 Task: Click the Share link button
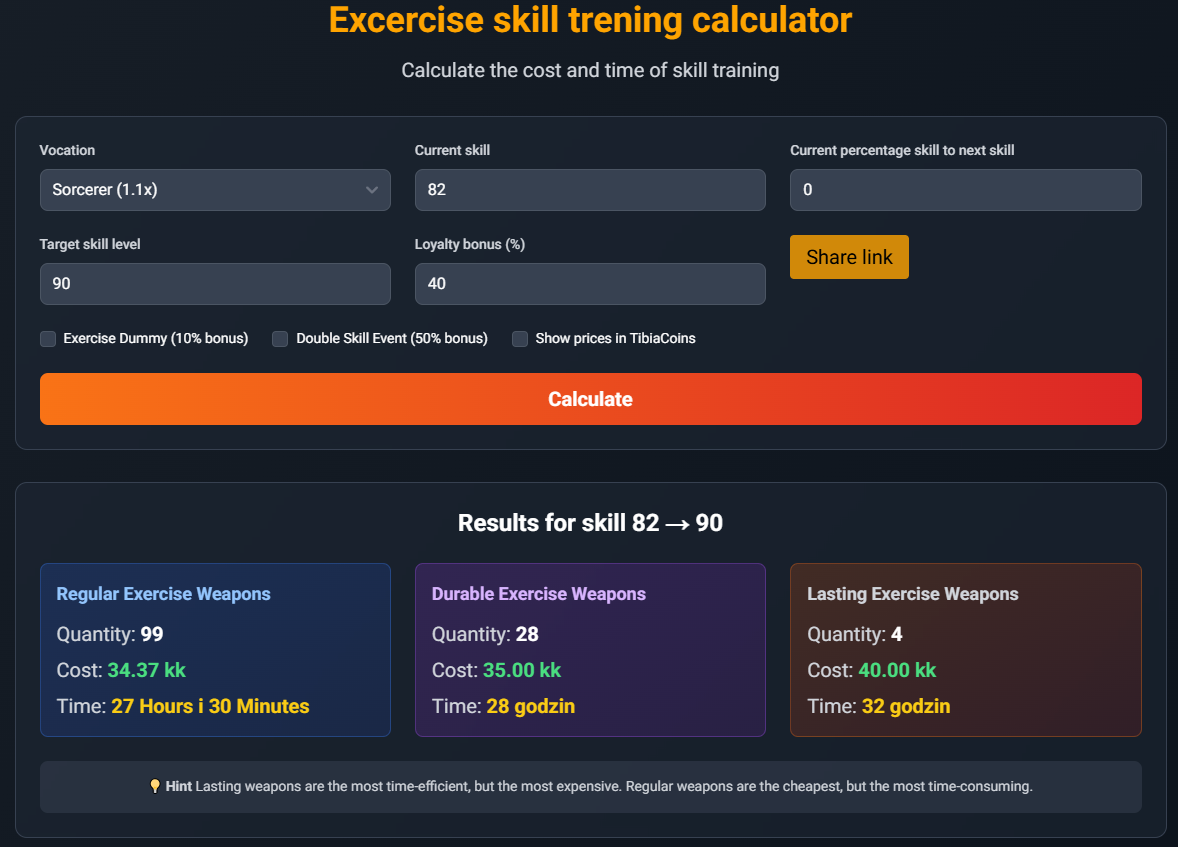pyautogui.click(x=849, y=257)
